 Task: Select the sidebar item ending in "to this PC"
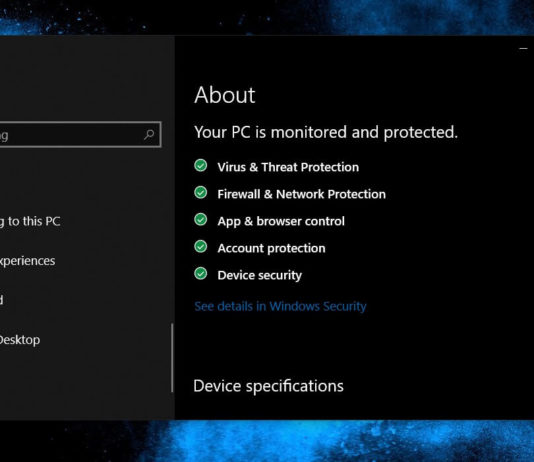(30, 222)
